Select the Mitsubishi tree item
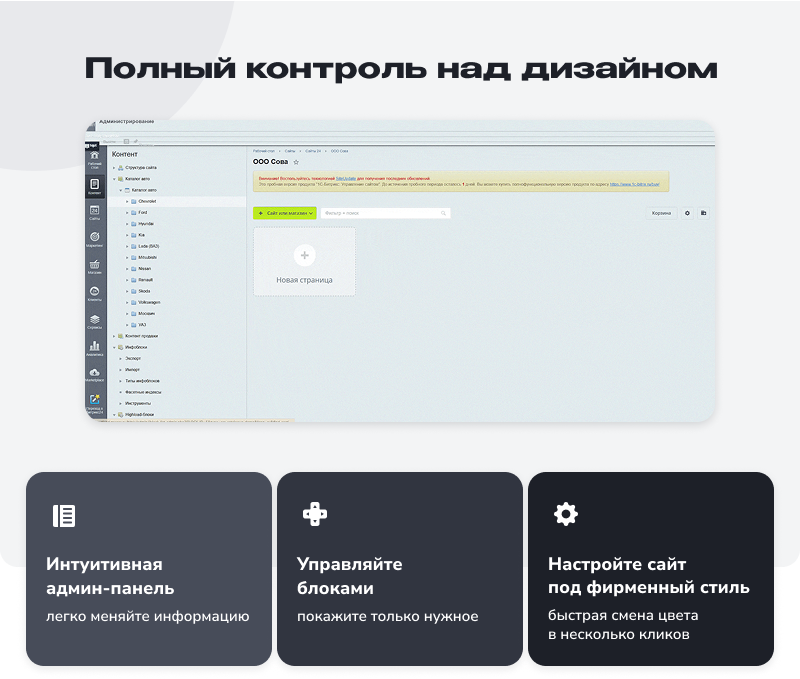Image resolution: width=800 pixels, height=679 pixels. pos(147,258)
